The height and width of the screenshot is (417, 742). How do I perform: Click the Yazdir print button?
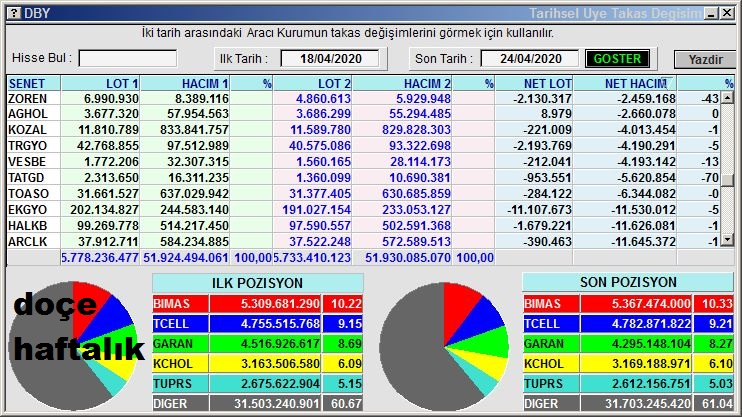pos(704,59)
